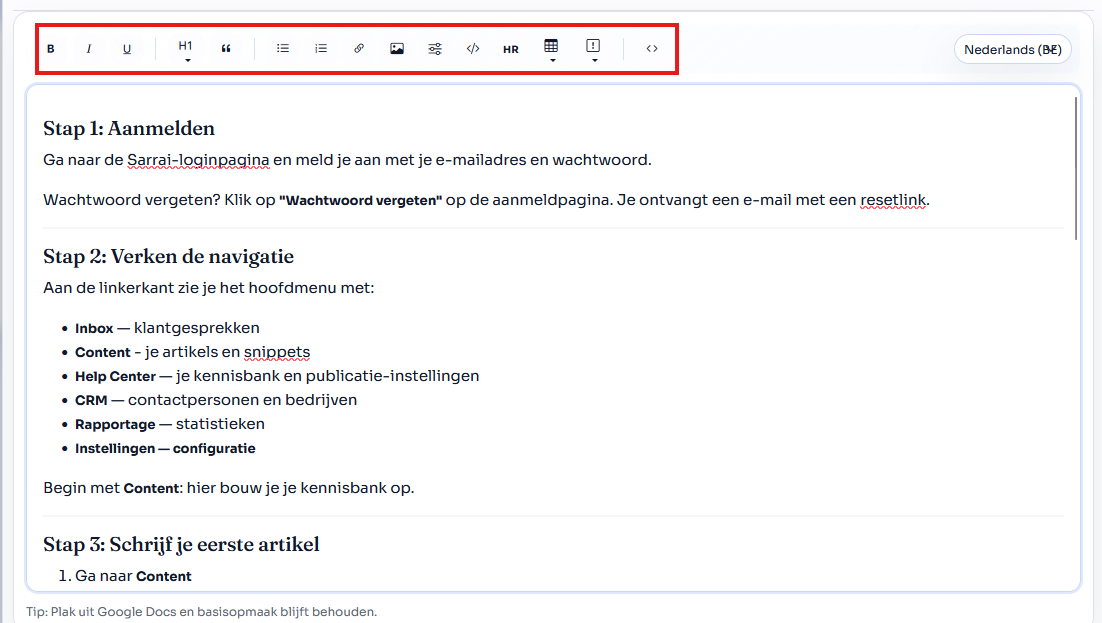Insert a horizontal rule with HR
1102x623 pixels.
click(x=511, y=47)
